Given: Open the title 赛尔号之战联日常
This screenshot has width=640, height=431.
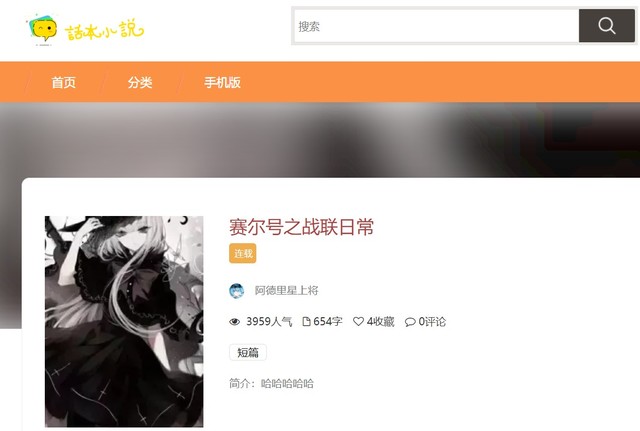Looking at the screenshot, I should point(301,227).
